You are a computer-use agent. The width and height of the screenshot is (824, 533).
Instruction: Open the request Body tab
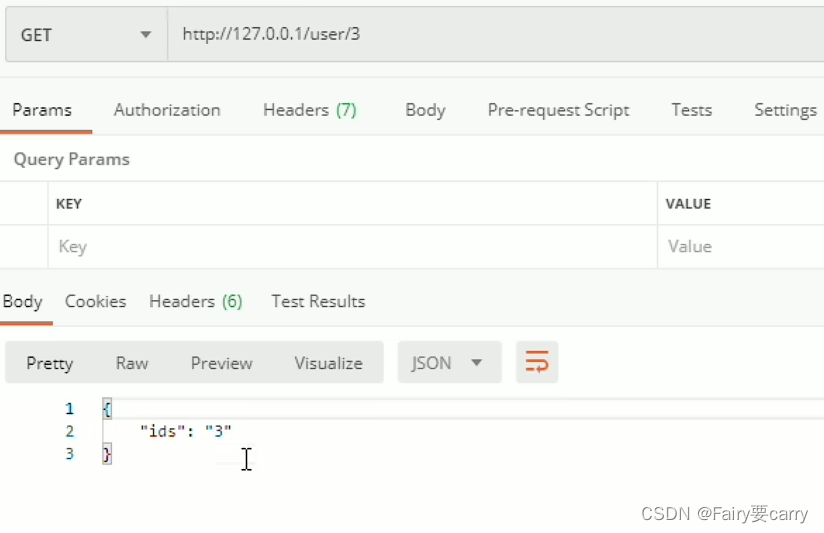(x=425, y=110)
